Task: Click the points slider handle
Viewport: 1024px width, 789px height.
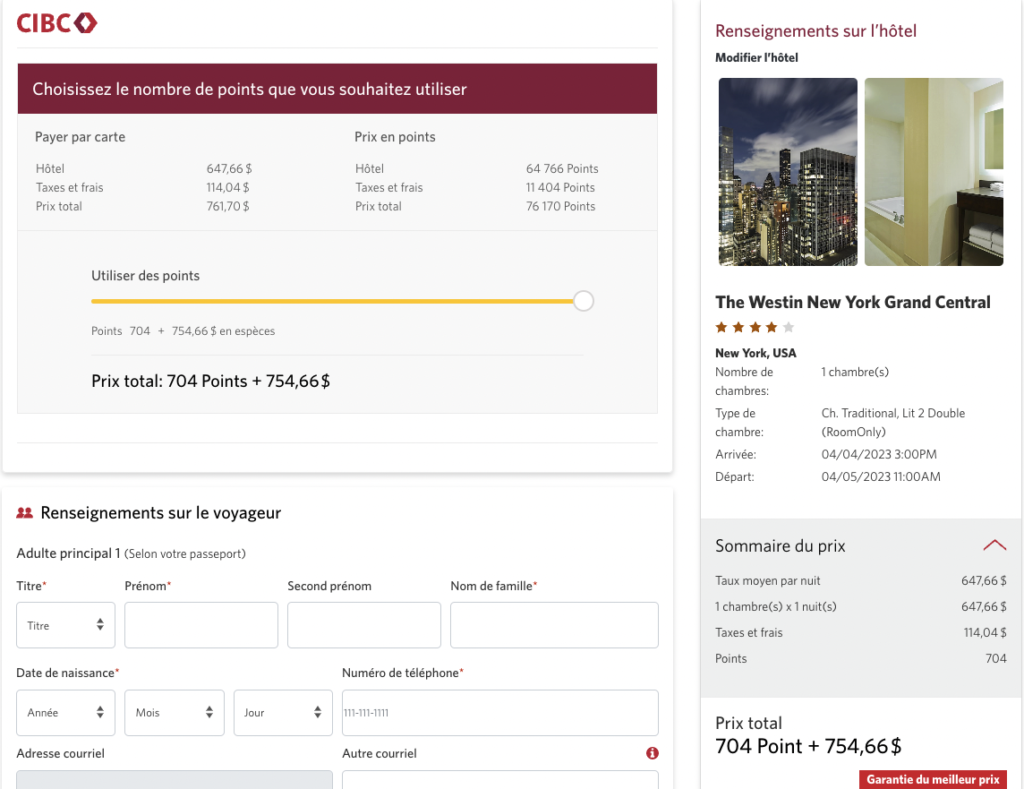Action: click(584, 301)
